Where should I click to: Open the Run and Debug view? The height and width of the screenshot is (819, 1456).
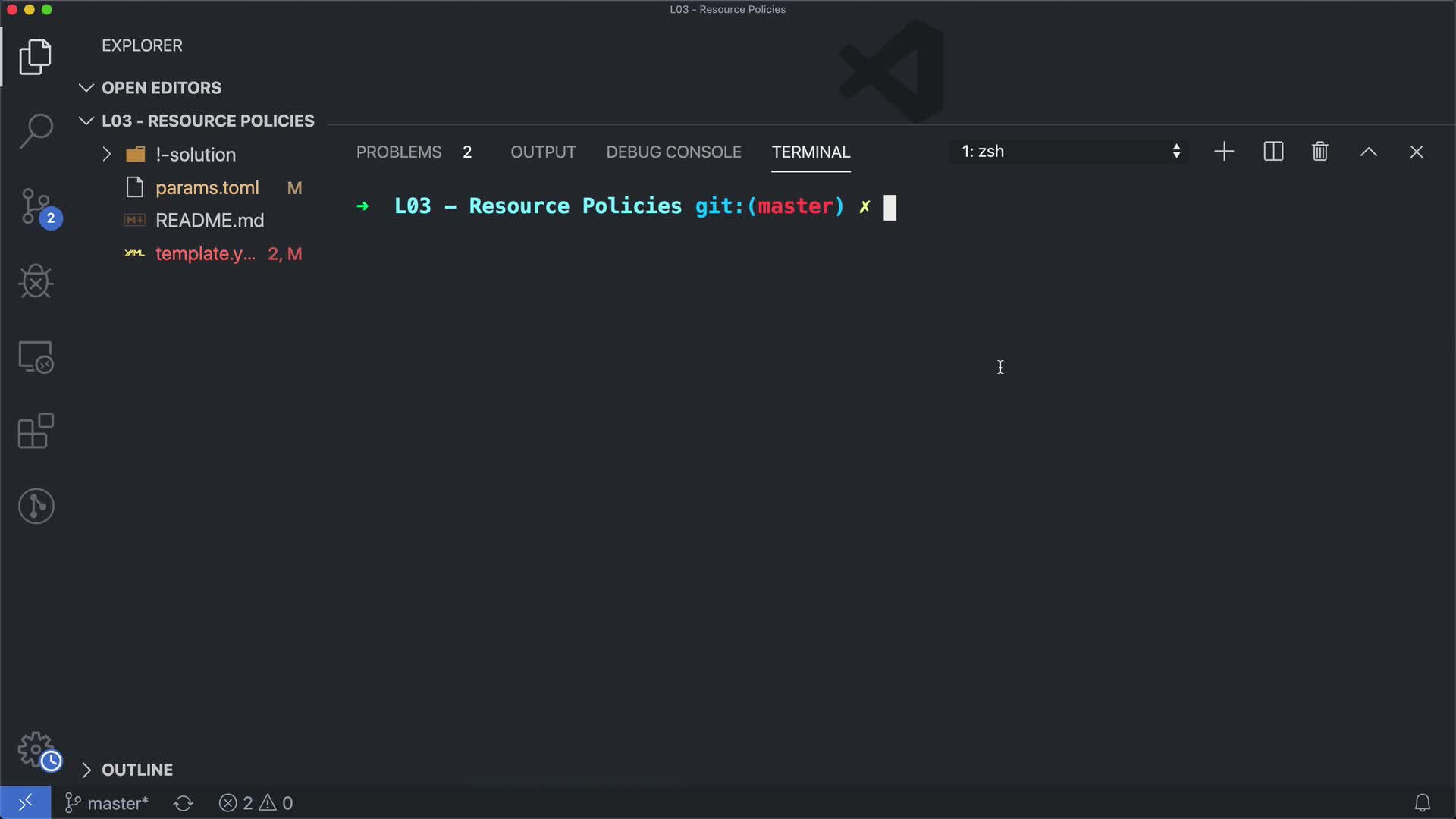tap(36, 281)
